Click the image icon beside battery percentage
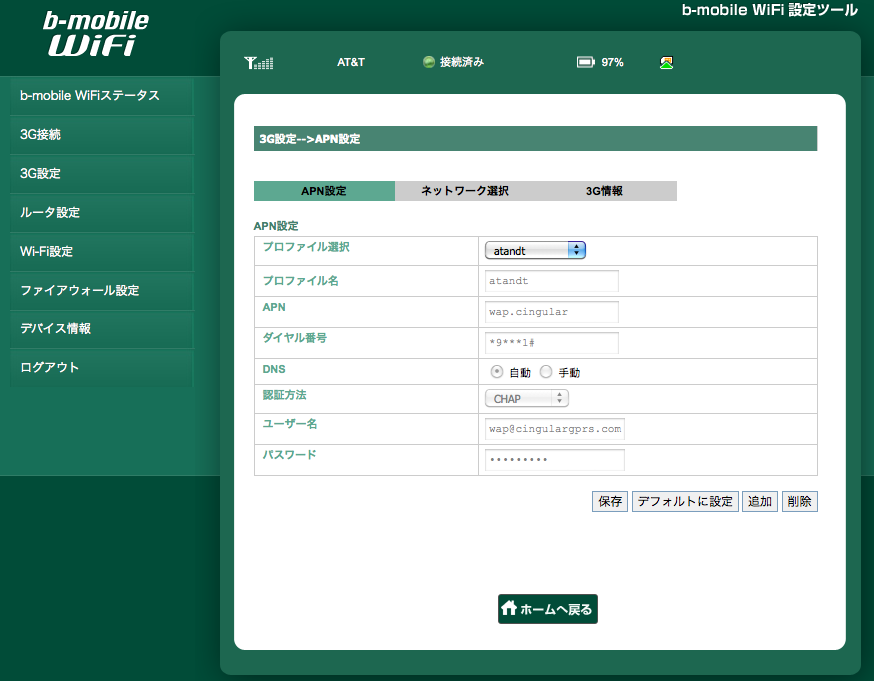This screenshot has width=874, height=681. (666, 62)
